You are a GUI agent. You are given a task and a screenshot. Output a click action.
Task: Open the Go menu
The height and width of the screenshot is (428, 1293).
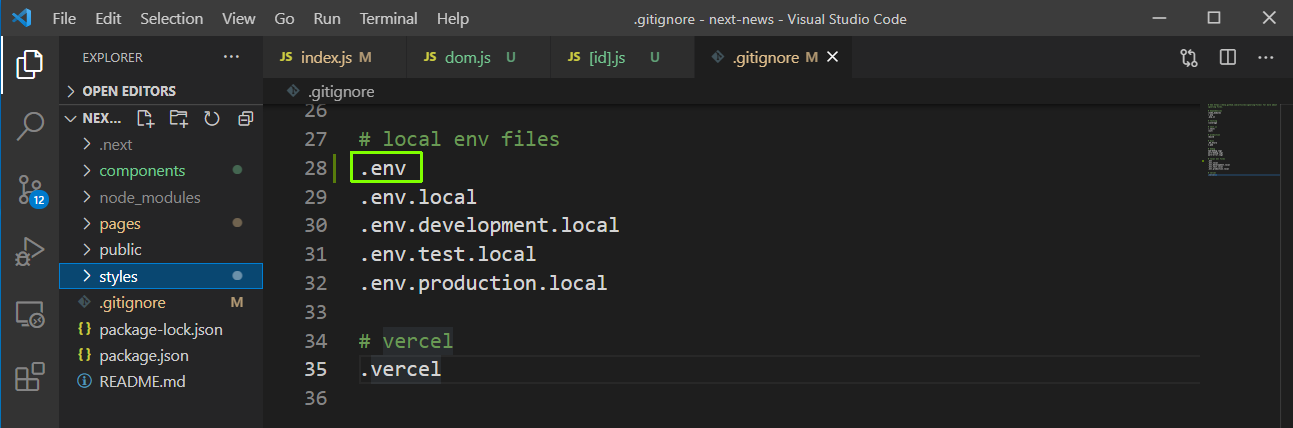[284, 19]
